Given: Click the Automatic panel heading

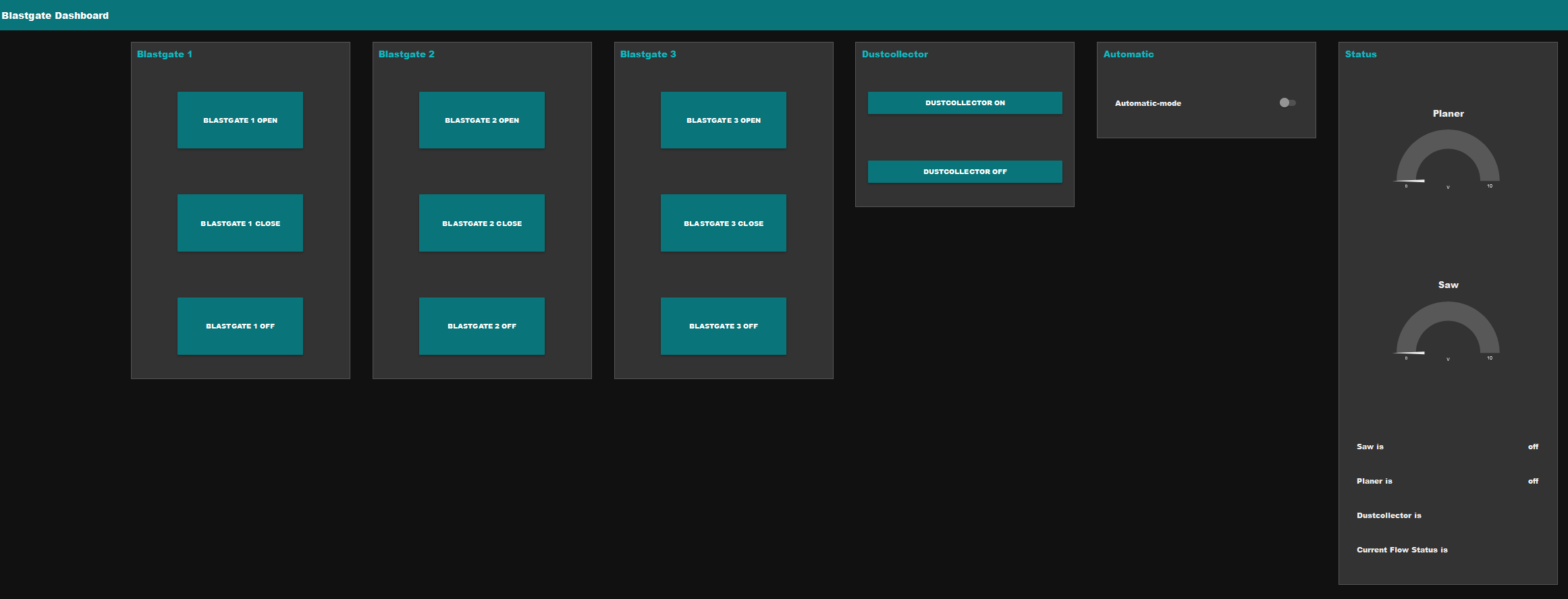Looking at the screenshot, I should 1129,54.
